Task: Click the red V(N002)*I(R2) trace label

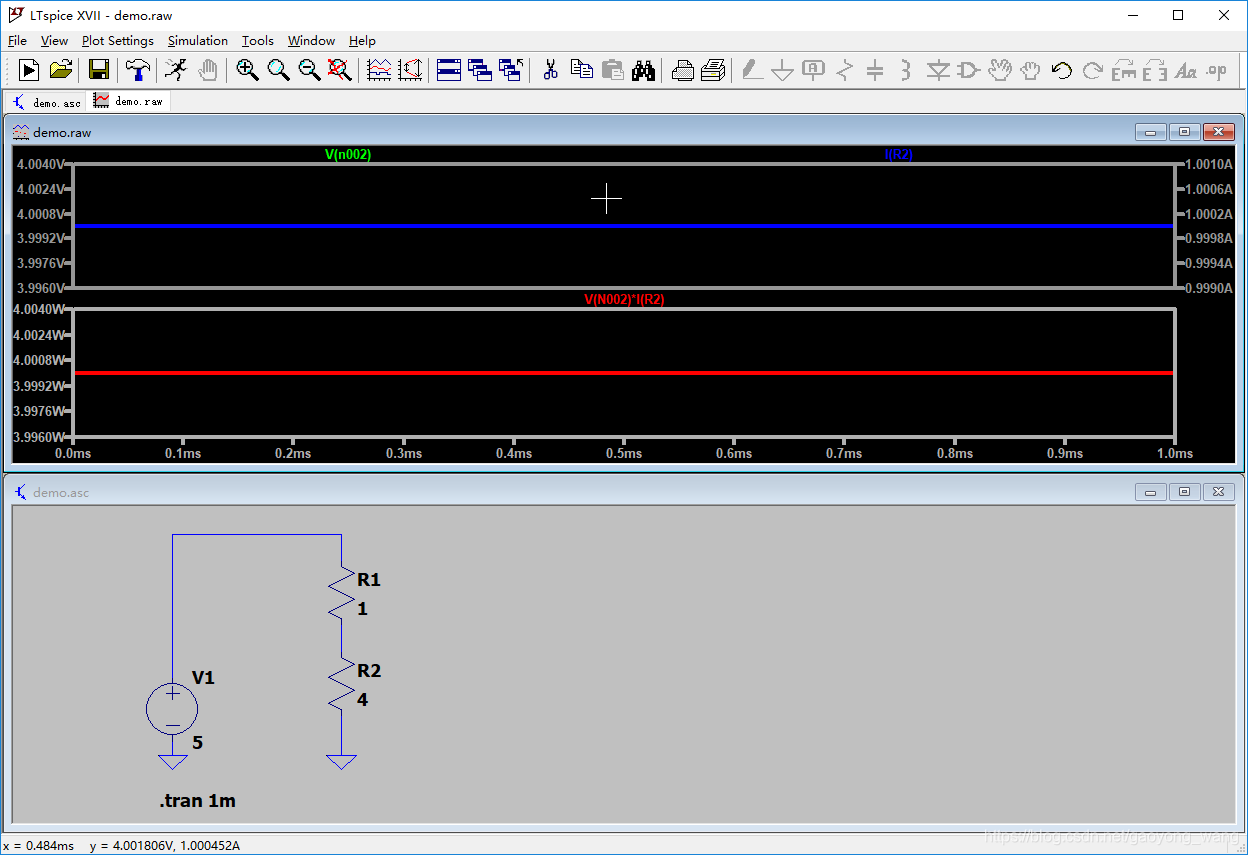Action: click(x=624, y=299)
